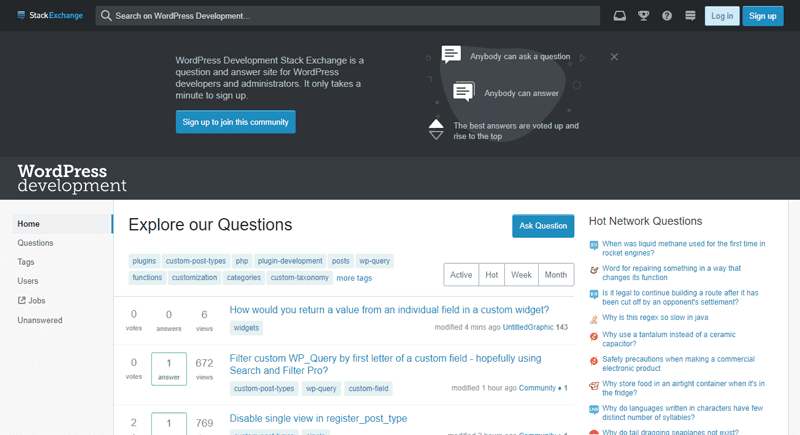Image resolution: width=800 pixels, height=435 pixels.
Task: Click 'modified 4 mins ago' text
Action: 467,327
